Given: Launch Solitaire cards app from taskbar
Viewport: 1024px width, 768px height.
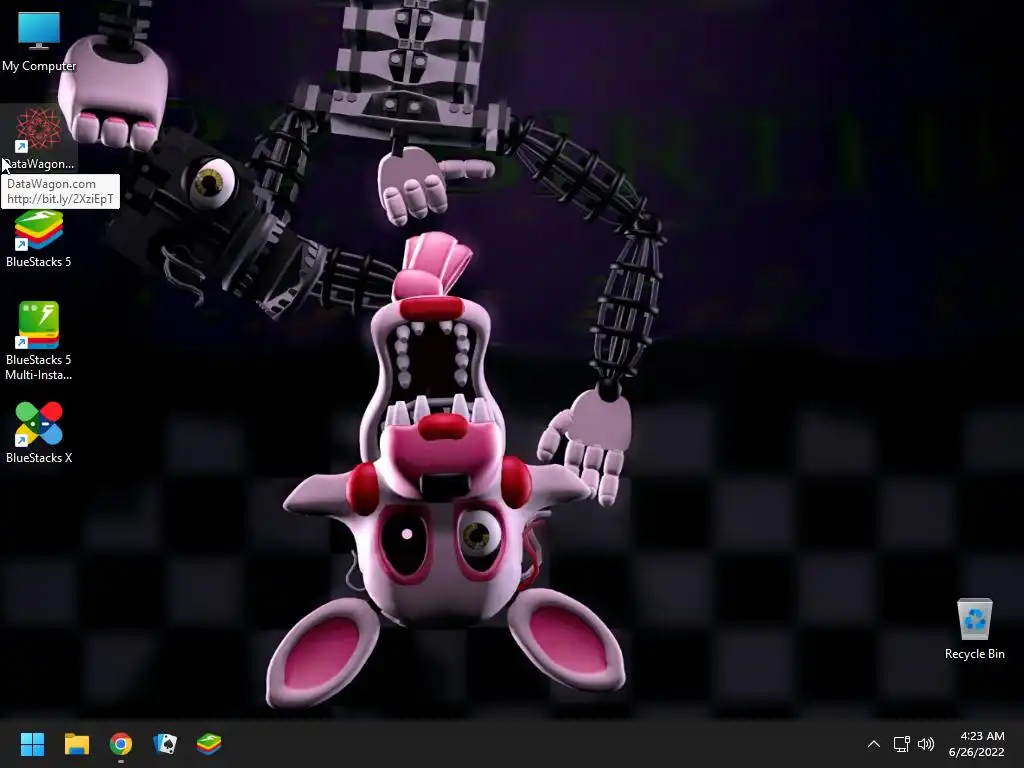Looking at the screenshot, I should click(x=165, y=744).
